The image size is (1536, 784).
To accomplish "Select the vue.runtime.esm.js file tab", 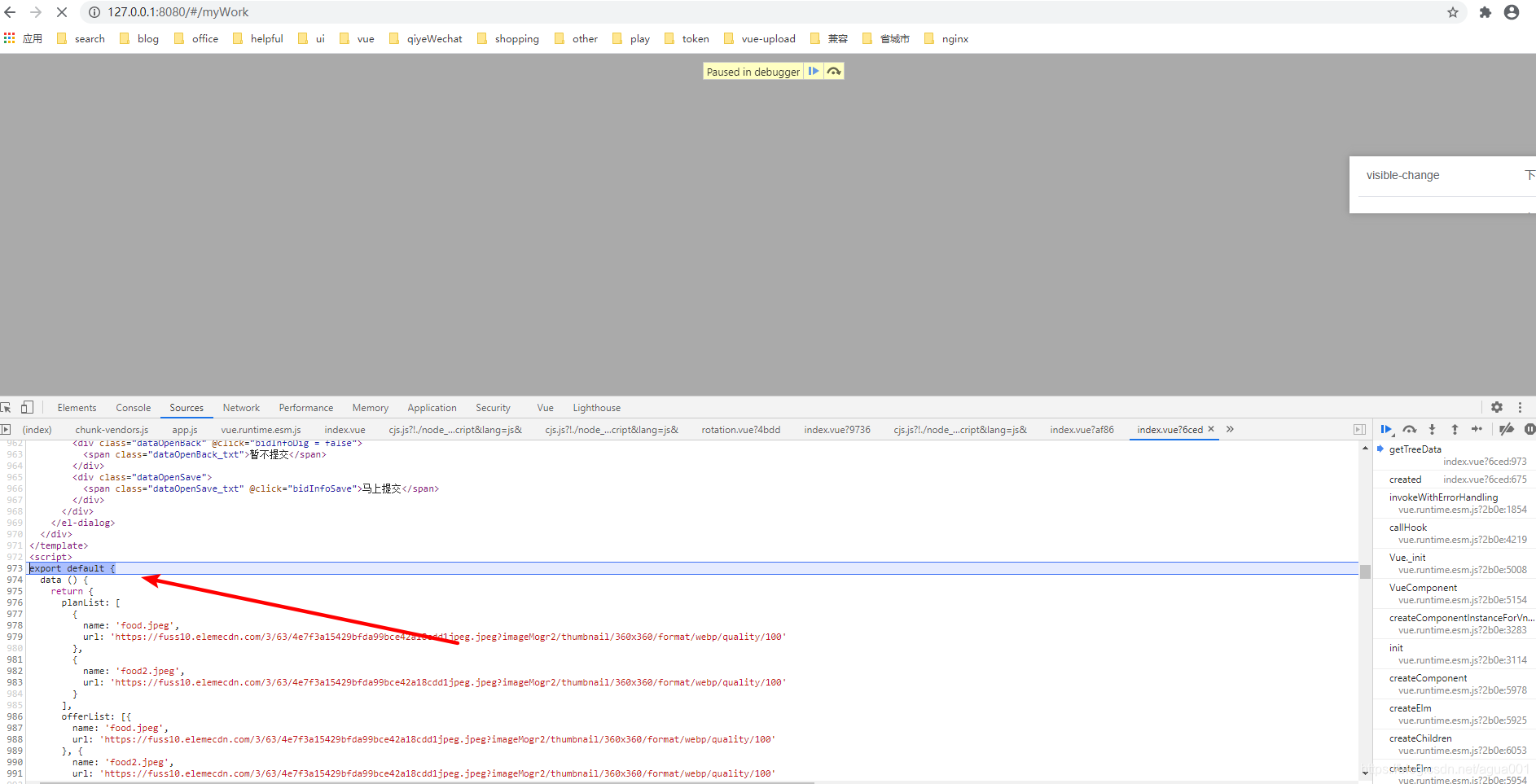I will 261,430.
